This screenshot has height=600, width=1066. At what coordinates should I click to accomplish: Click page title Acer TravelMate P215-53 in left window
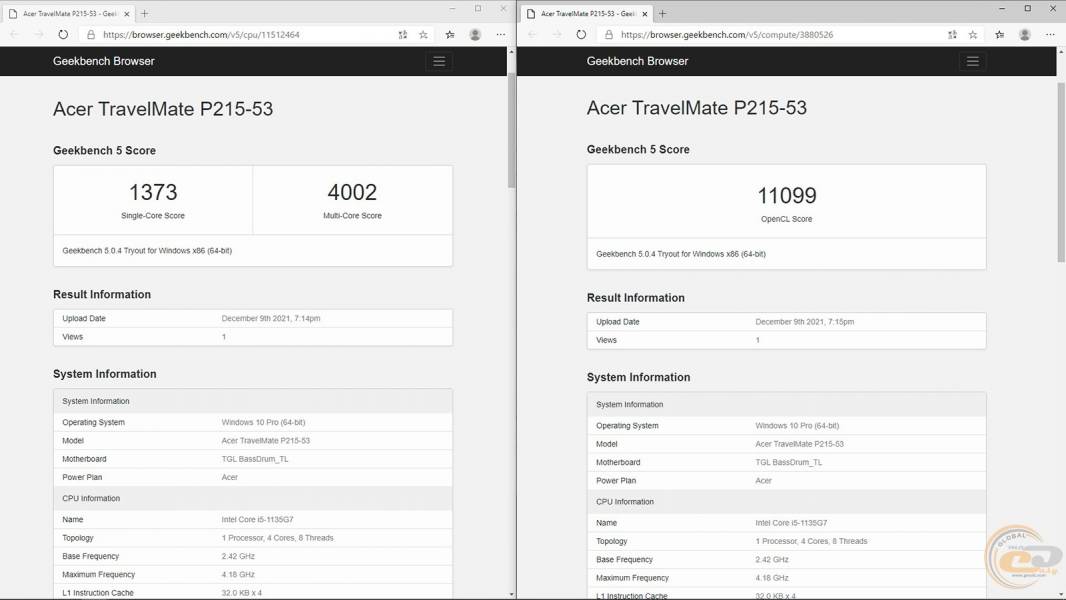tap(163, 109)
